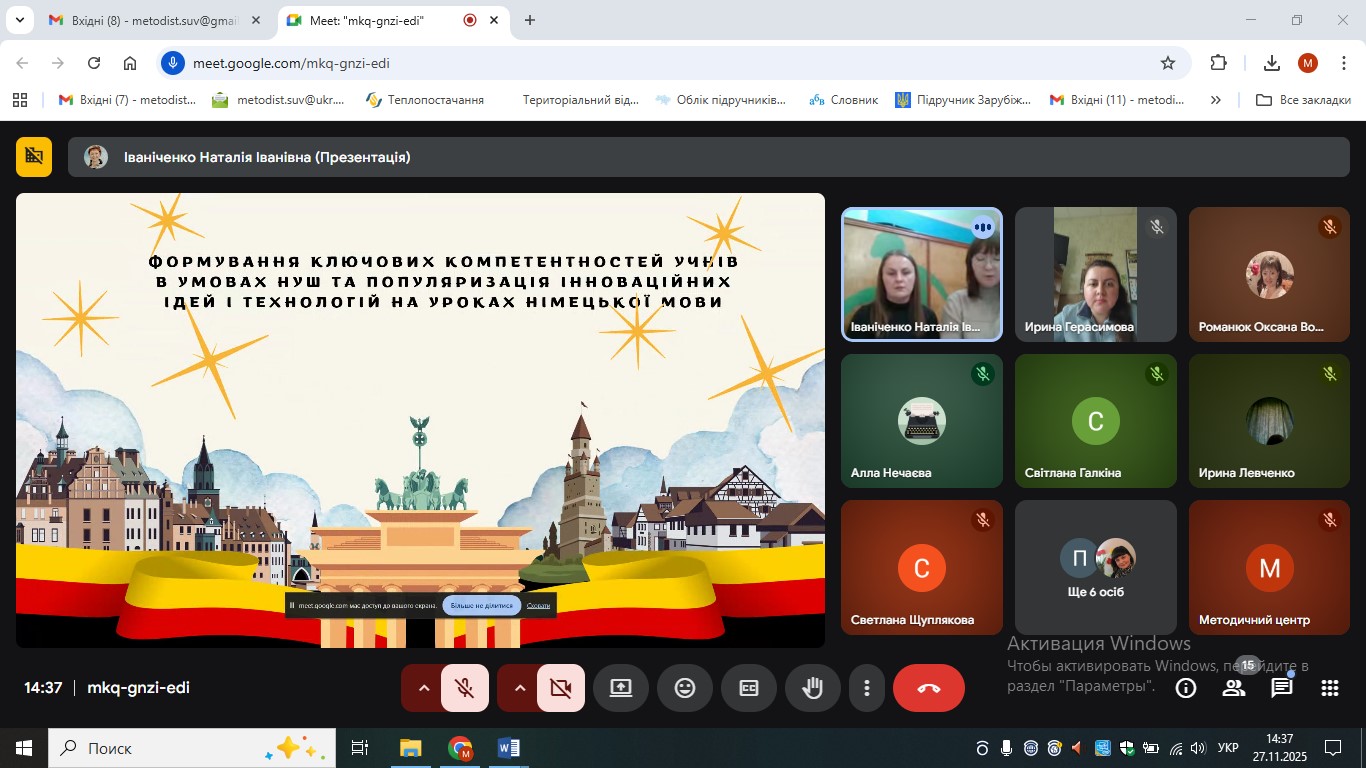The image size is (1366, 768).
Task: Open the chat panel icon
Action: (1282, 688)
